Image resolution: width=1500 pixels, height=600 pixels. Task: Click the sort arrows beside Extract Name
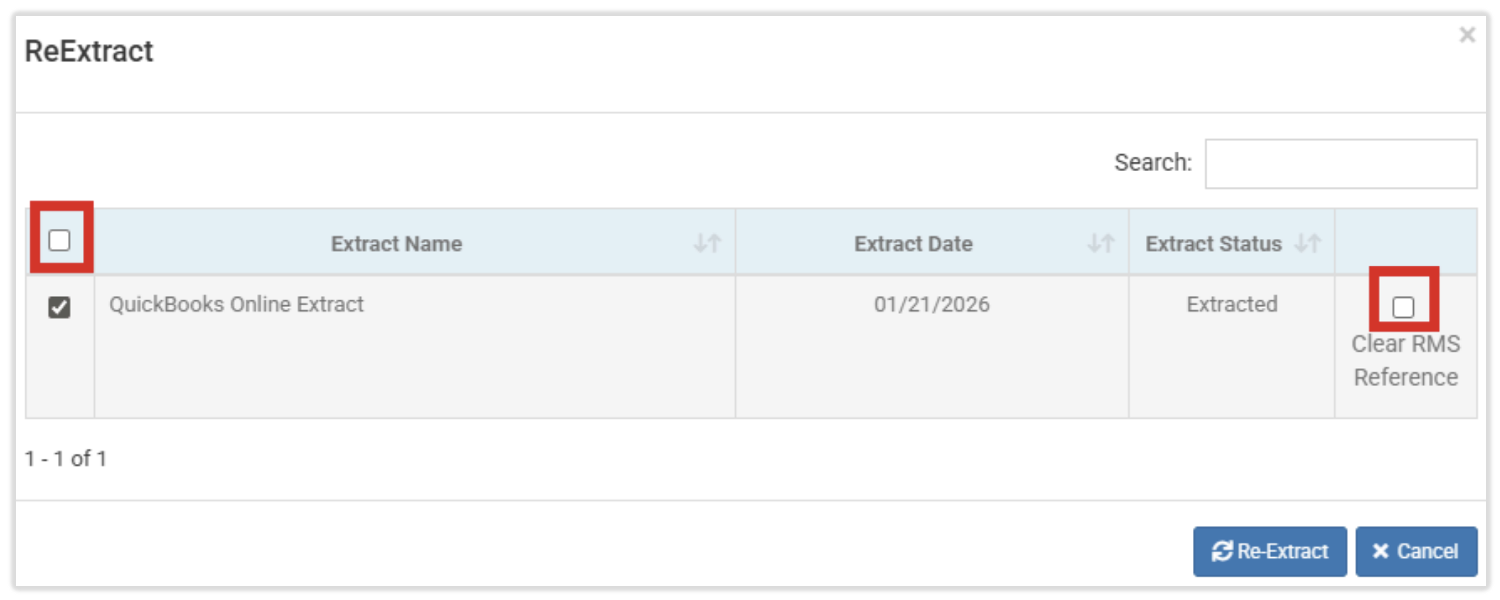coord(707,243)
